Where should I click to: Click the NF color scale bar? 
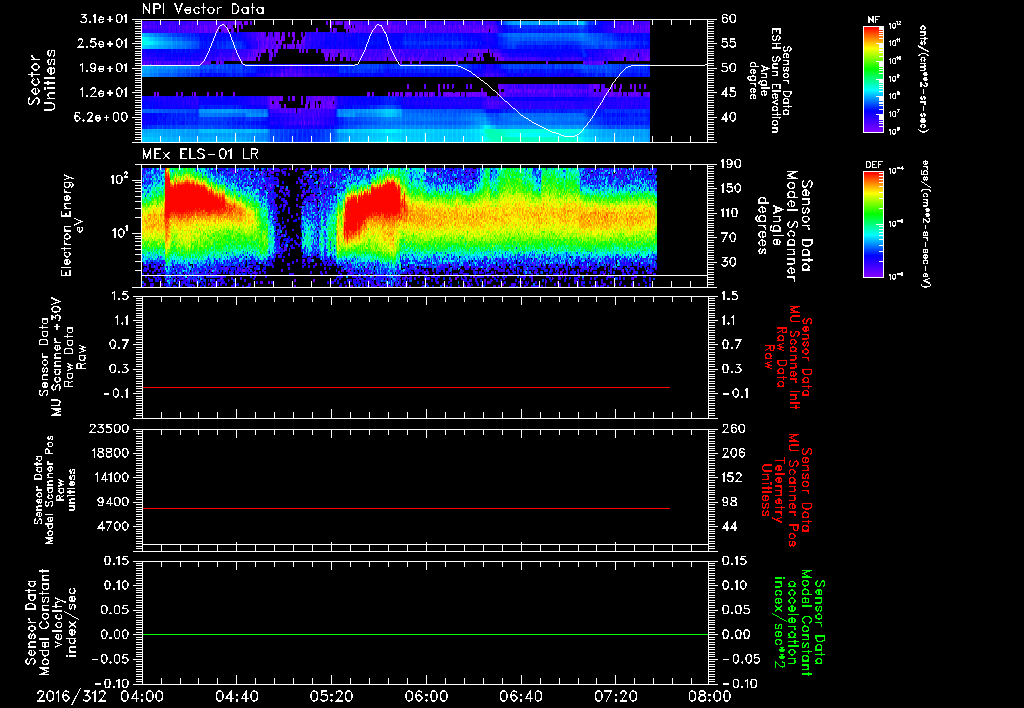click(x=874, y=78)
